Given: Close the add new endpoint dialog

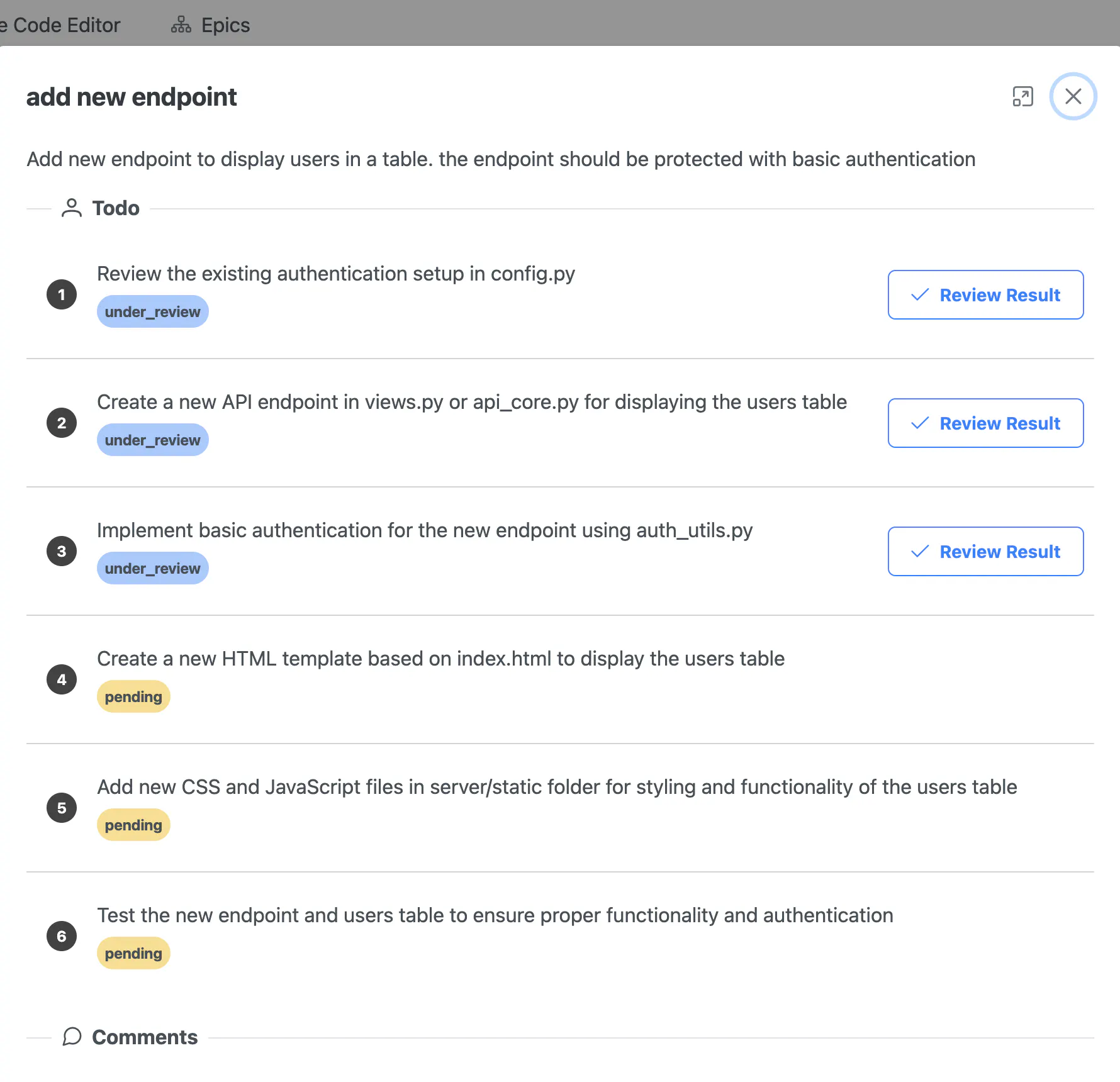Looking at the screenshot, I should [1073, 96].
